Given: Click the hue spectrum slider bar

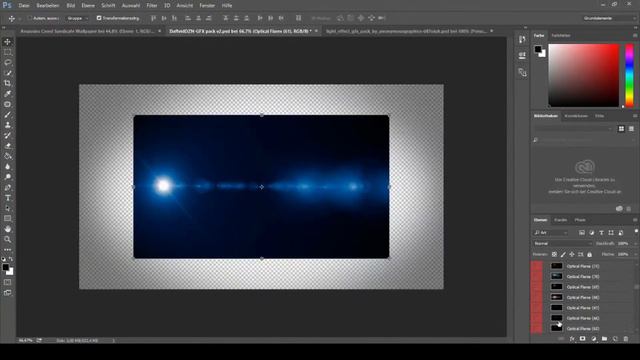Looking at the screenshot, I should pyautogui.click(x=629, y=76).
